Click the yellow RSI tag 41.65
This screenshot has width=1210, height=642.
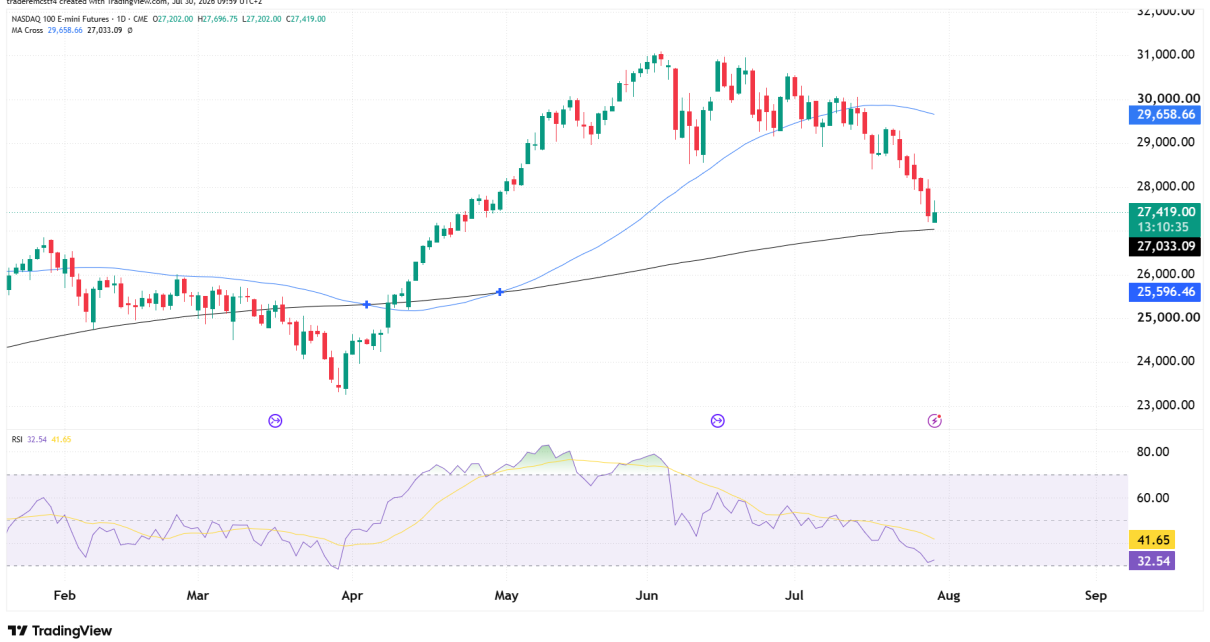(1153, 539)
